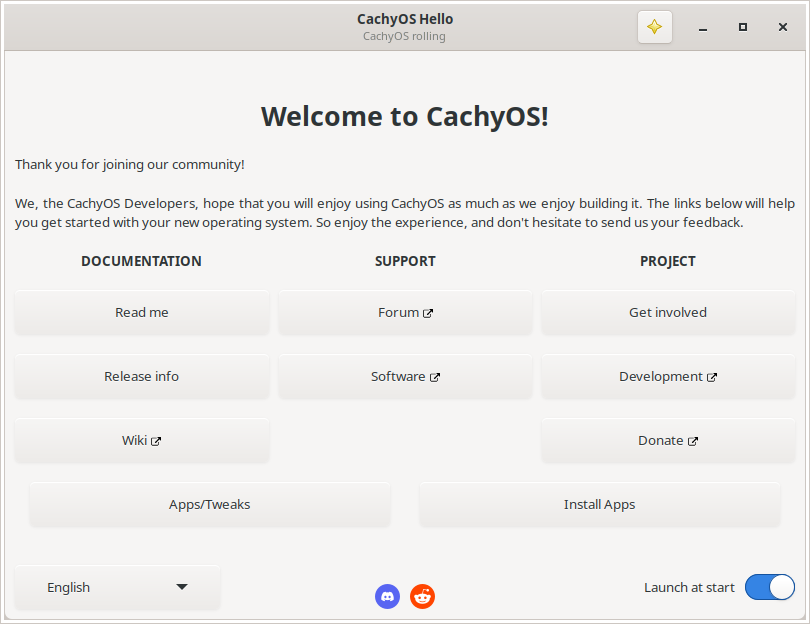The image size is (810, 624).
Task: Open the Discord community icon
Action: click(387, 597)
